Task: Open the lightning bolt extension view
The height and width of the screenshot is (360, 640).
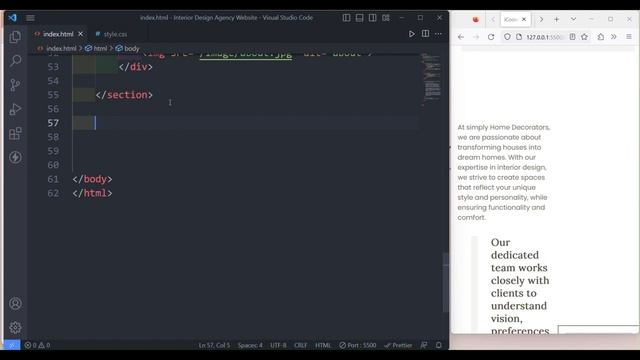Action: 15,157
